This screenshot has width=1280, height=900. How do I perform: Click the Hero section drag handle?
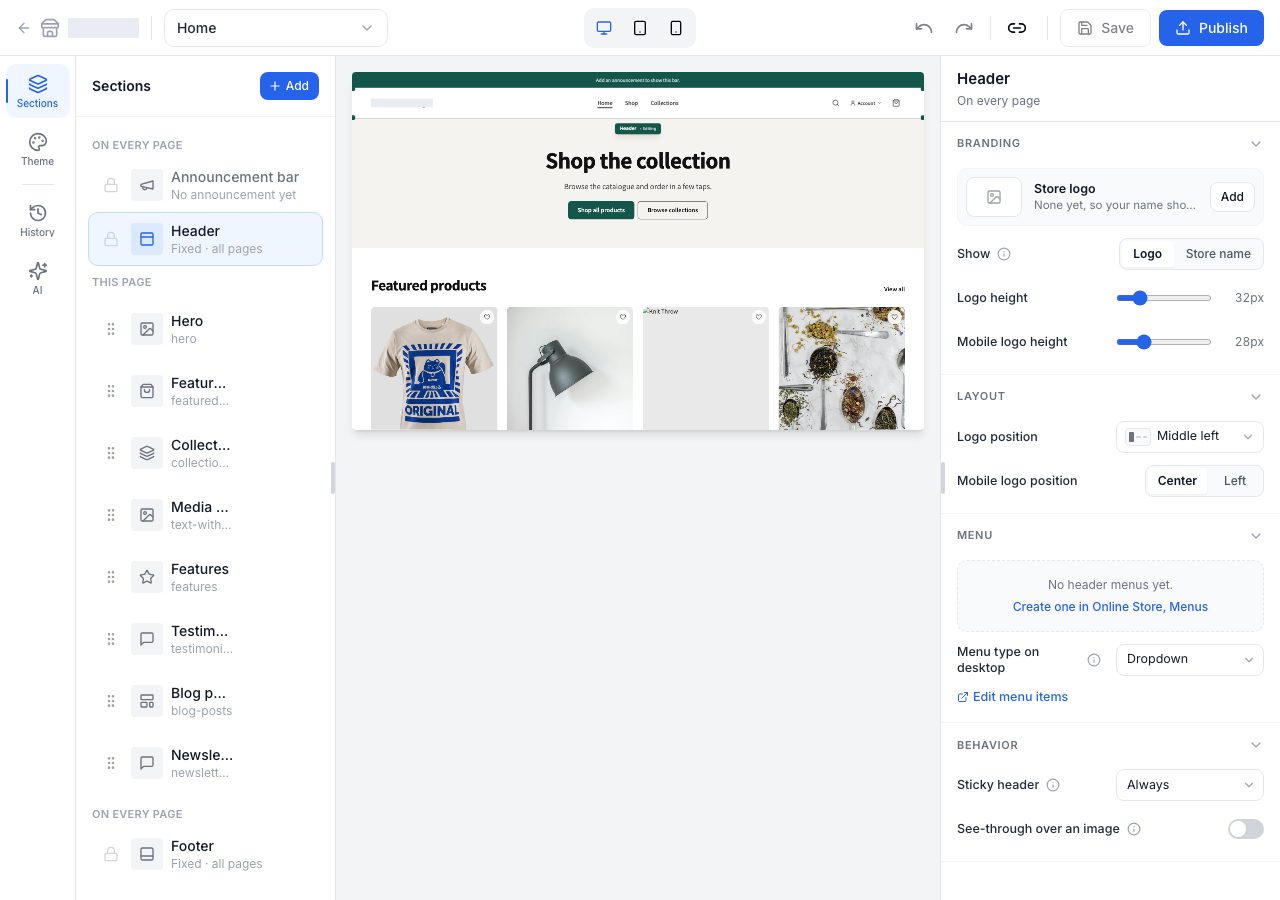click(x=111, y=329)
